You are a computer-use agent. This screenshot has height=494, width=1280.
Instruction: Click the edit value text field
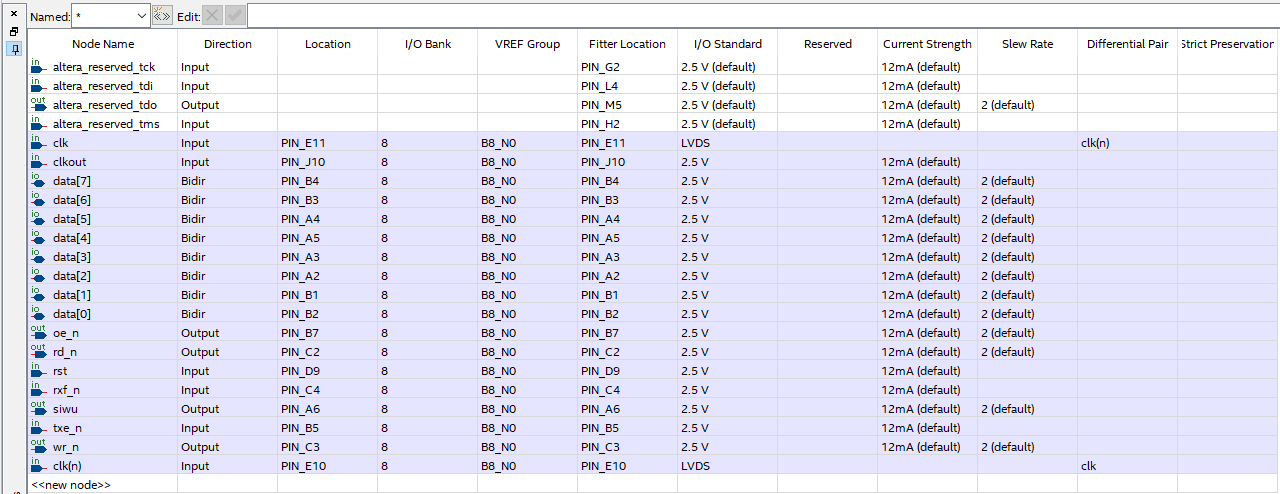pos(760,16)
